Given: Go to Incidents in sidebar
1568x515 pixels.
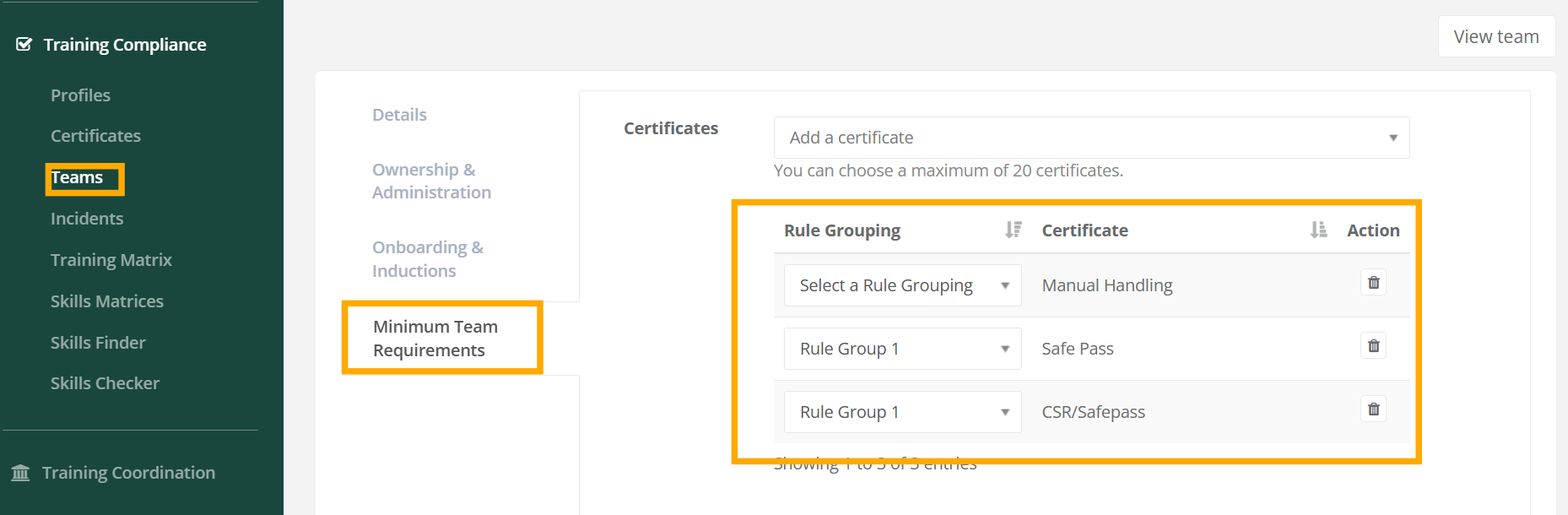Looking at the screenshot, I should coord(87,219).
